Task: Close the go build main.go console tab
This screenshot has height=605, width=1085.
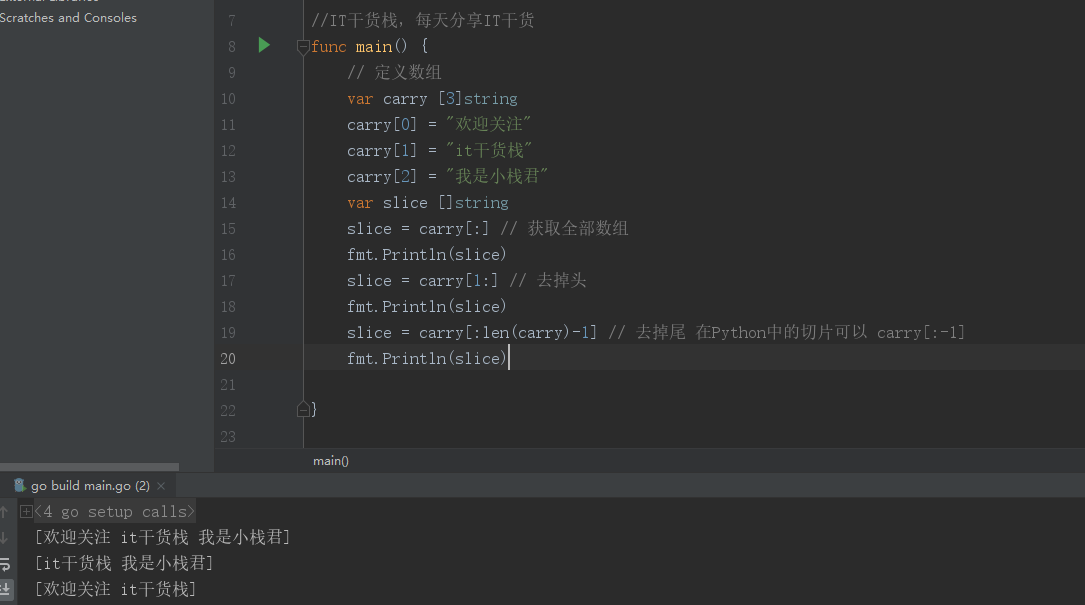Action: [160, 484]
